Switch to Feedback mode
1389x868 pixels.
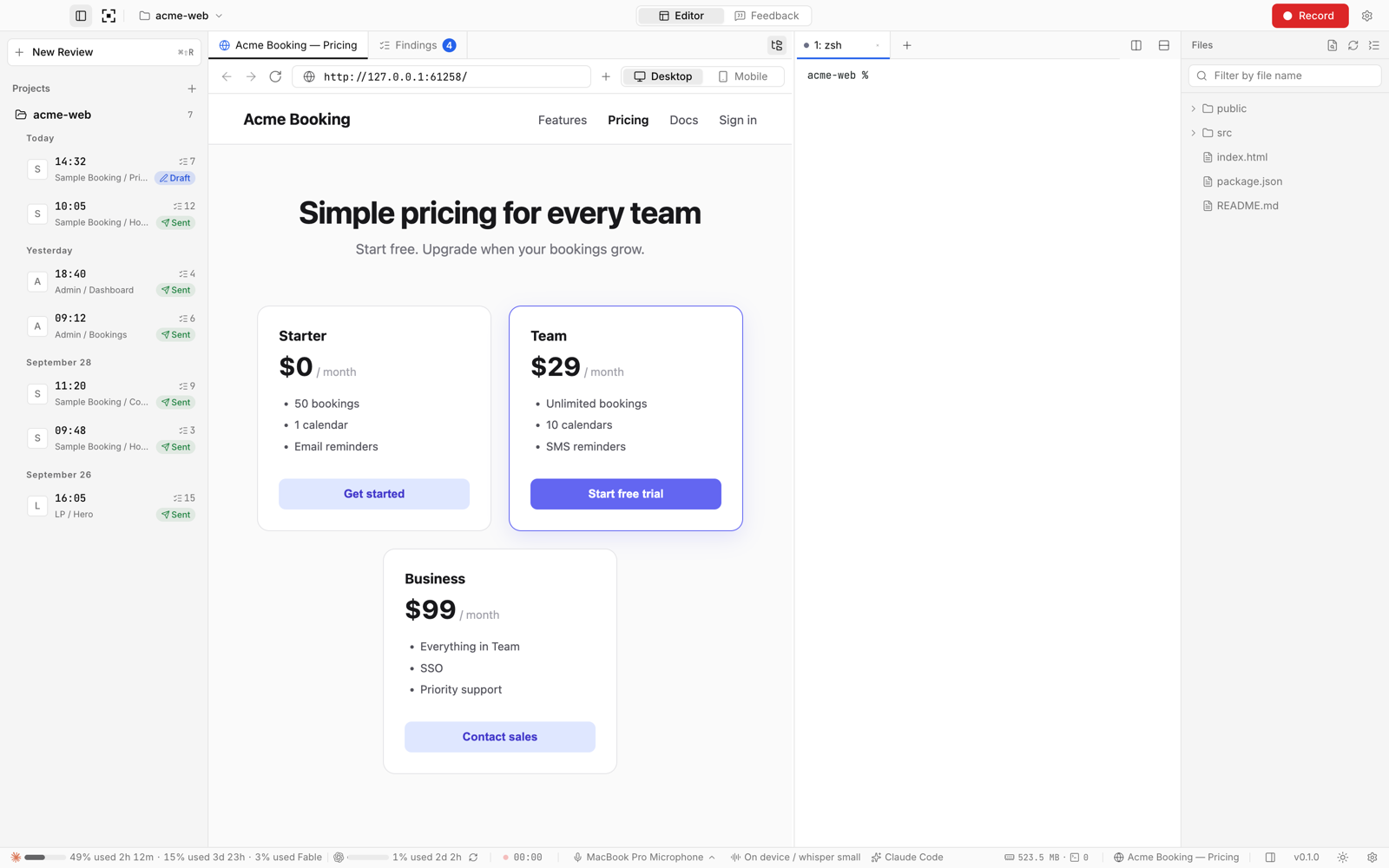point(767,16)
